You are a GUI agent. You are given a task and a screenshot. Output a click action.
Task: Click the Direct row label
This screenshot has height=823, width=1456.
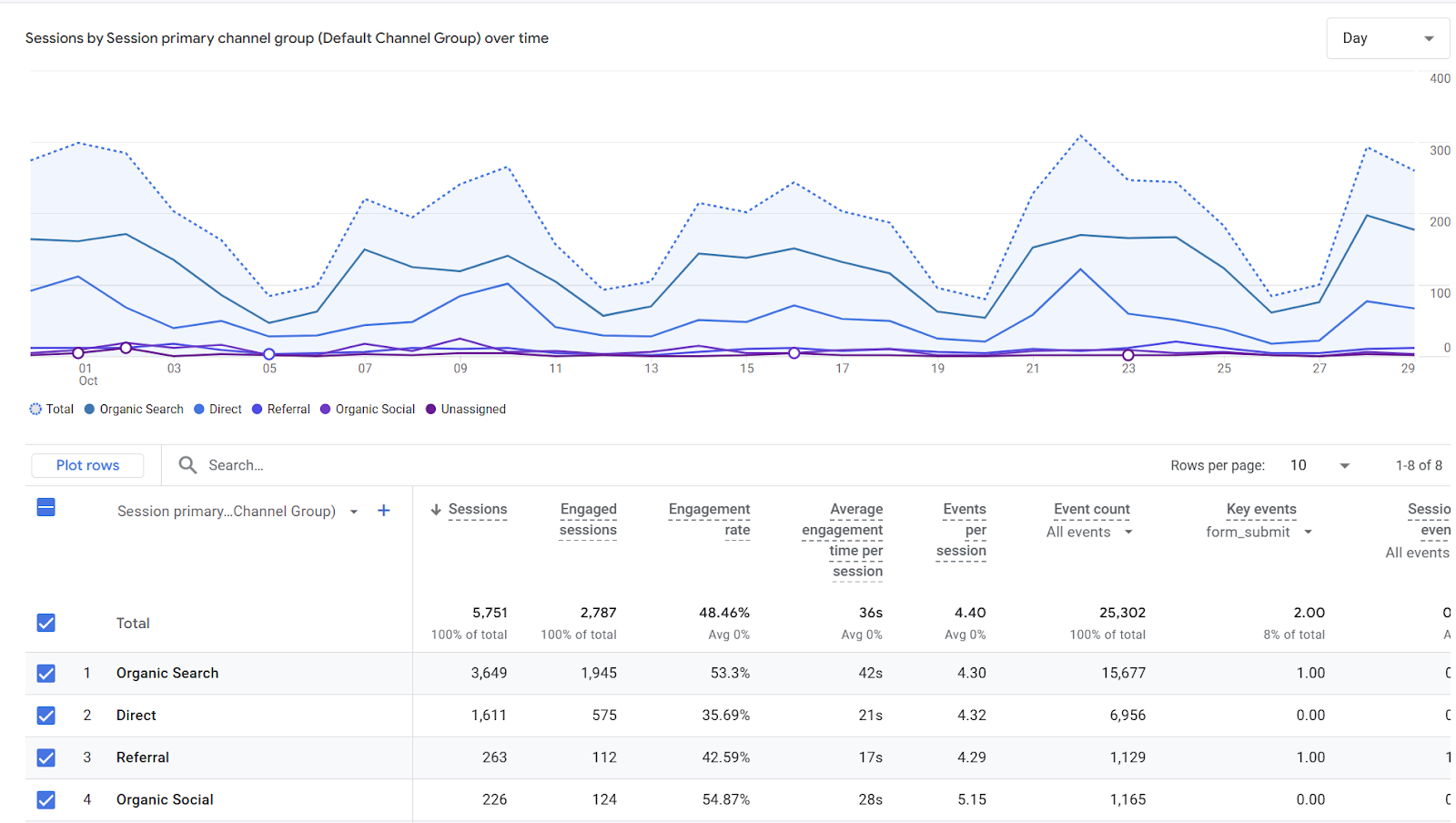click(136, 716)
